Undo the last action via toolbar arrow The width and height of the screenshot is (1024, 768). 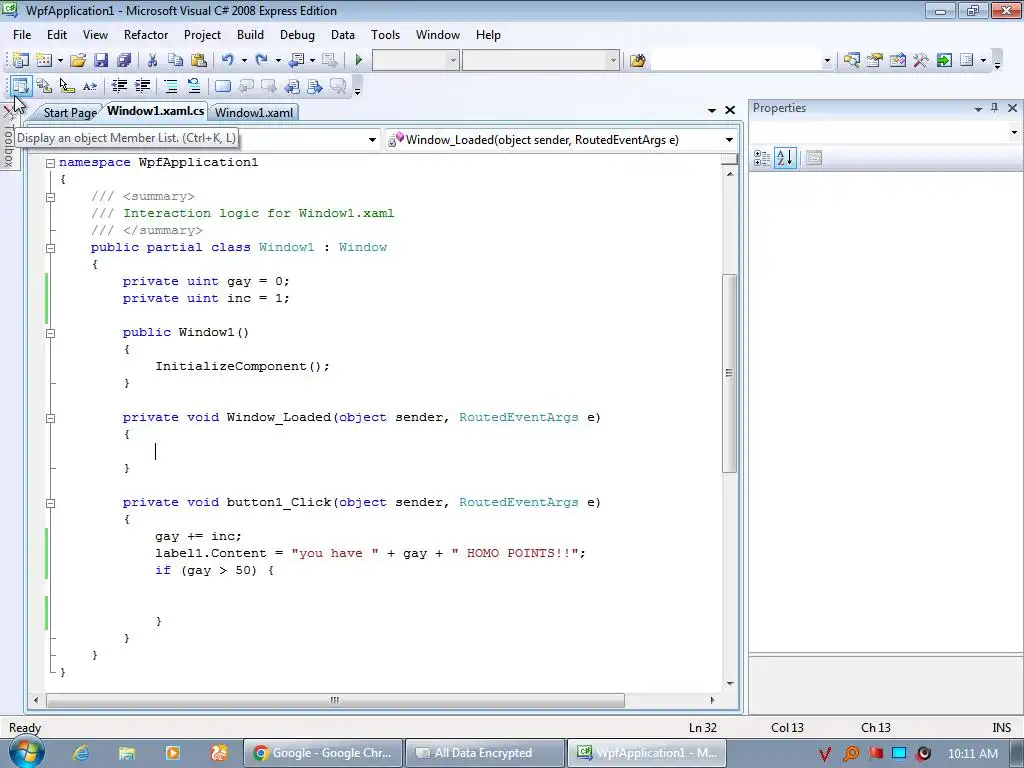(x=227, y=61)
